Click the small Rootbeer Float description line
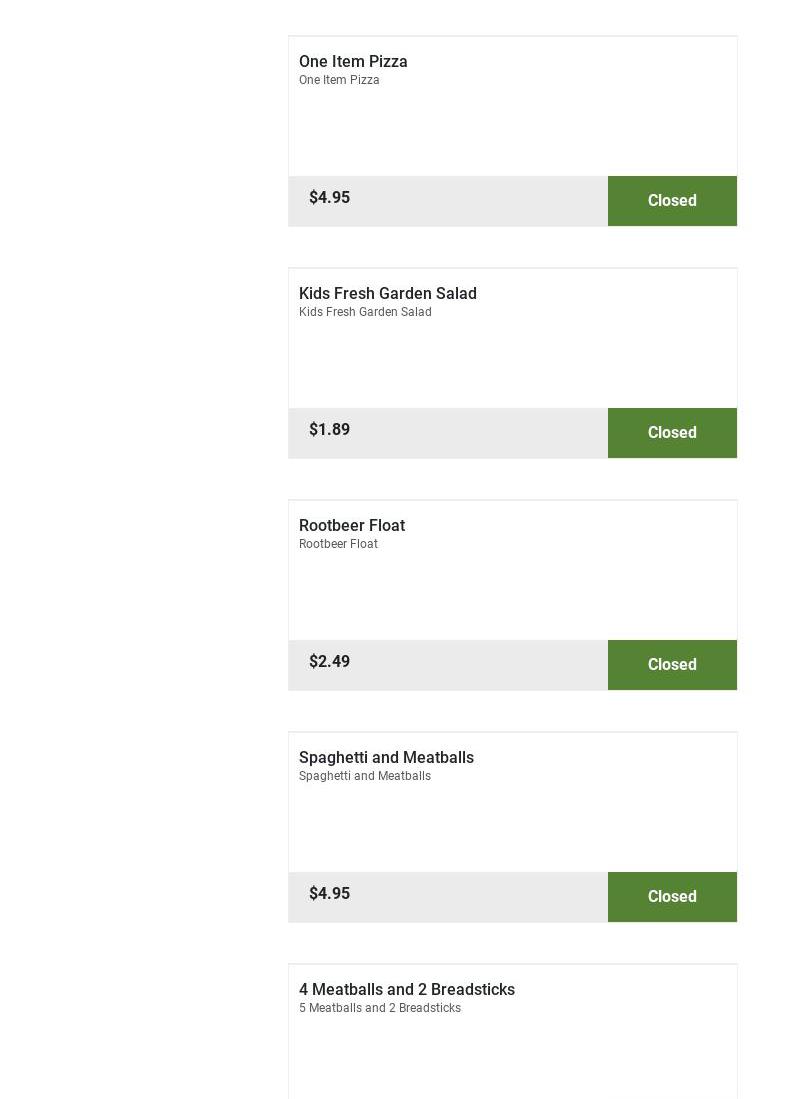 (338, 544)
